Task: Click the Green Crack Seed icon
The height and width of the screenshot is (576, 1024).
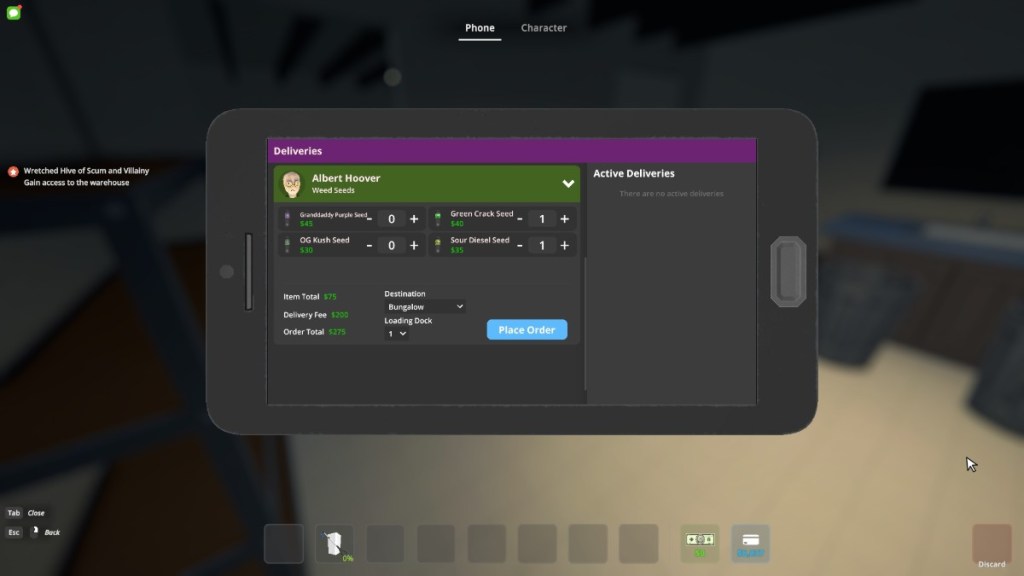Action: [437, 219]
